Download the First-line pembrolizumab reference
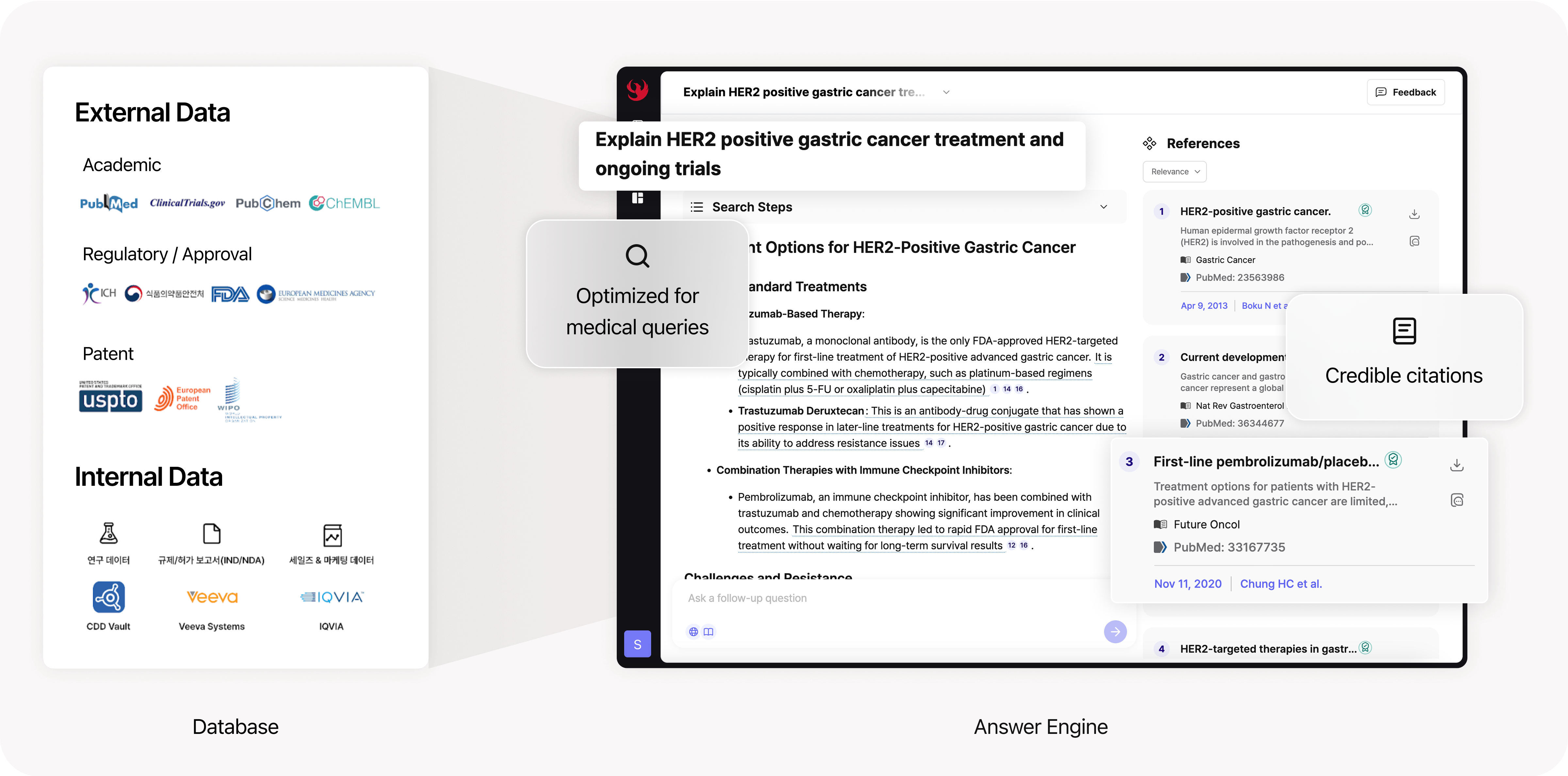The width and height of the screenshot is (1568, 776). 1457,465
